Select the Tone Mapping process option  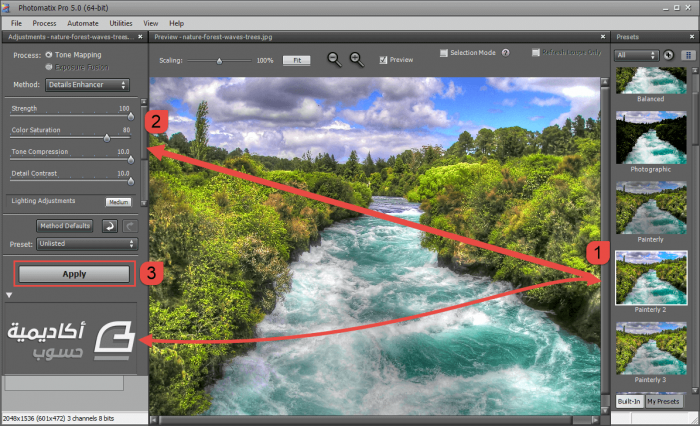pyautogui.click(x=74, y=55)
